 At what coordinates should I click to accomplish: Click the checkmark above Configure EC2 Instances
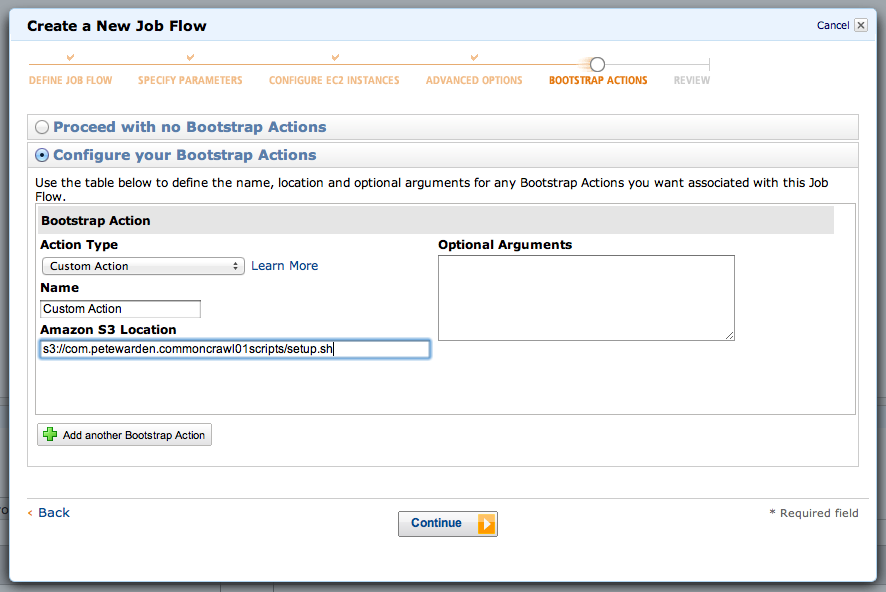(335, 58)
